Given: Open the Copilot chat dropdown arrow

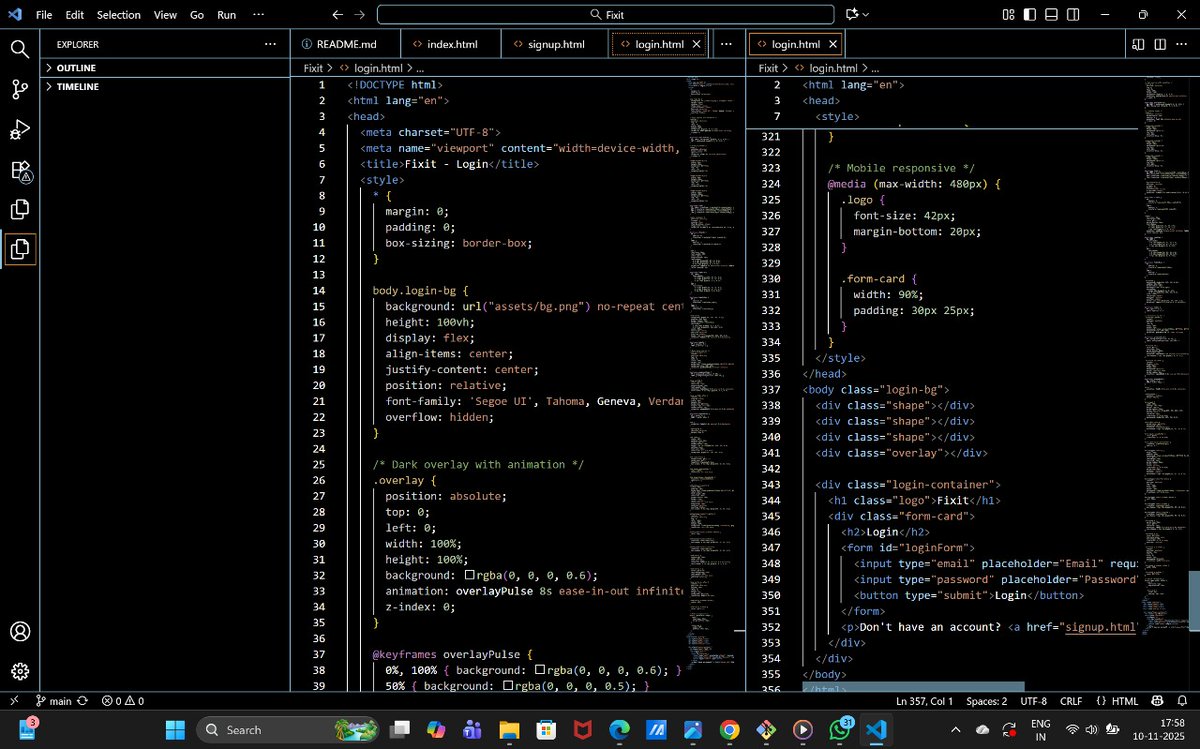Looking at the screenshot, I should [x=866, y=15].
